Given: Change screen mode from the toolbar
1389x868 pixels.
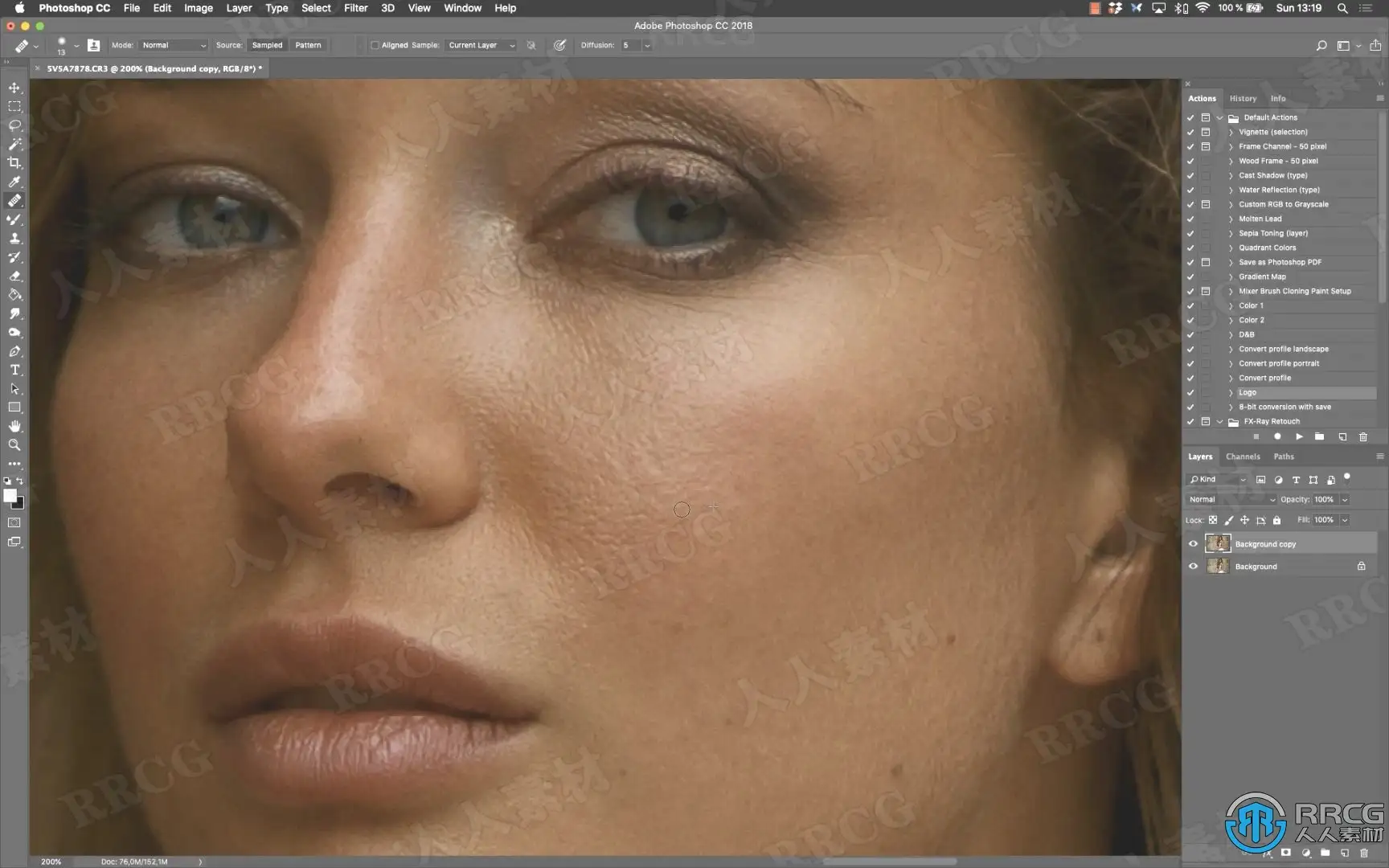Looking at the screenshot, I should coord(14,542).
